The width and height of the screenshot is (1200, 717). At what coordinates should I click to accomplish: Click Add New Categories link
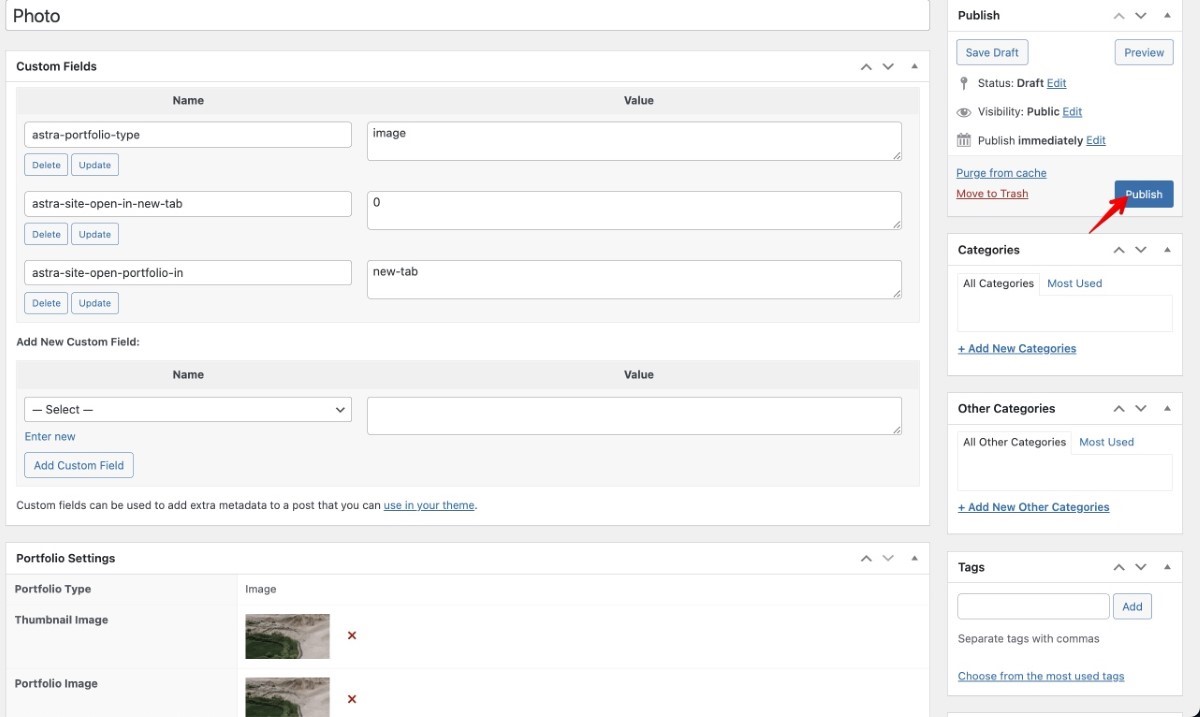tap(1017, 349)
